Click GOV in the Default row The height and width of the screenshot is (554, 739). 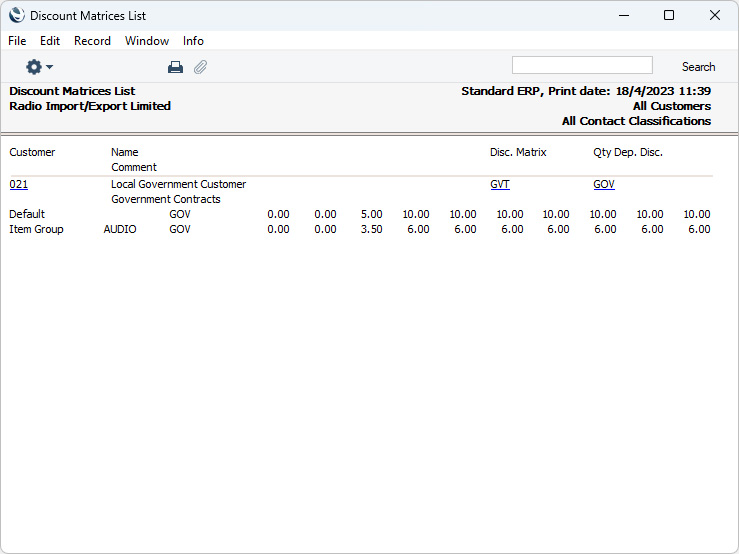point(180,215)
